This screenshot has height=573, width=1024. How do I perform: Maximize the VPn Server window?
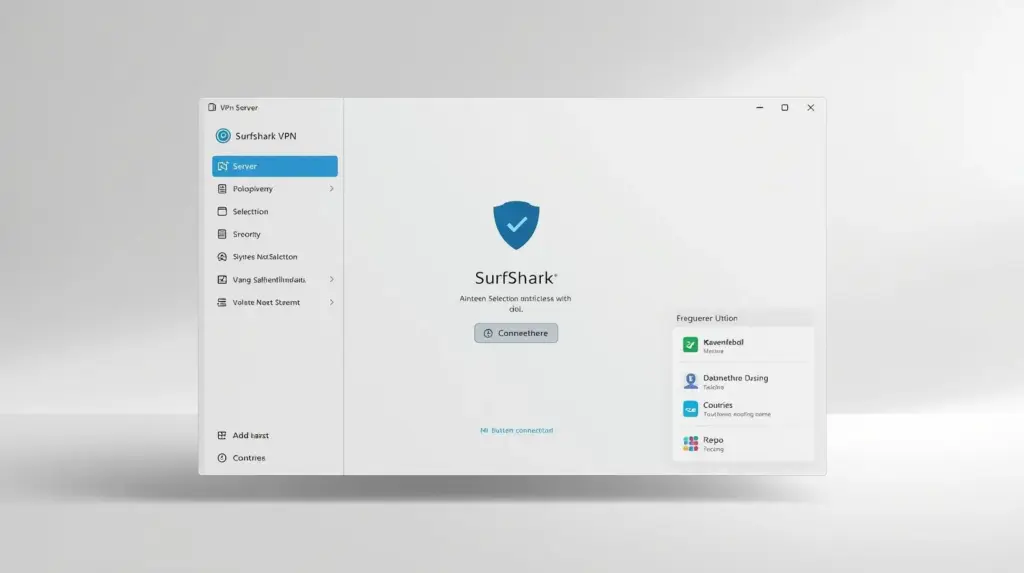(x=785, y=108)
